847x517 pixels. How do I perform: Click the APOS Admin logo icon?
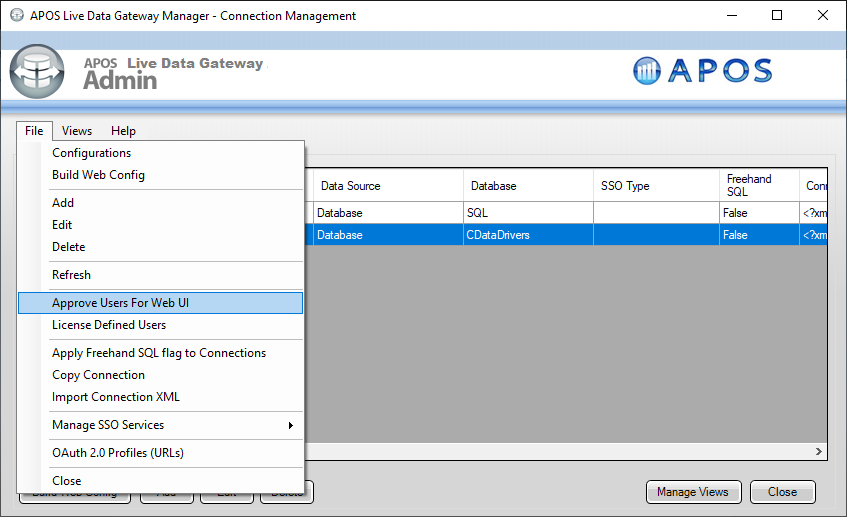[x=37, y=71]
